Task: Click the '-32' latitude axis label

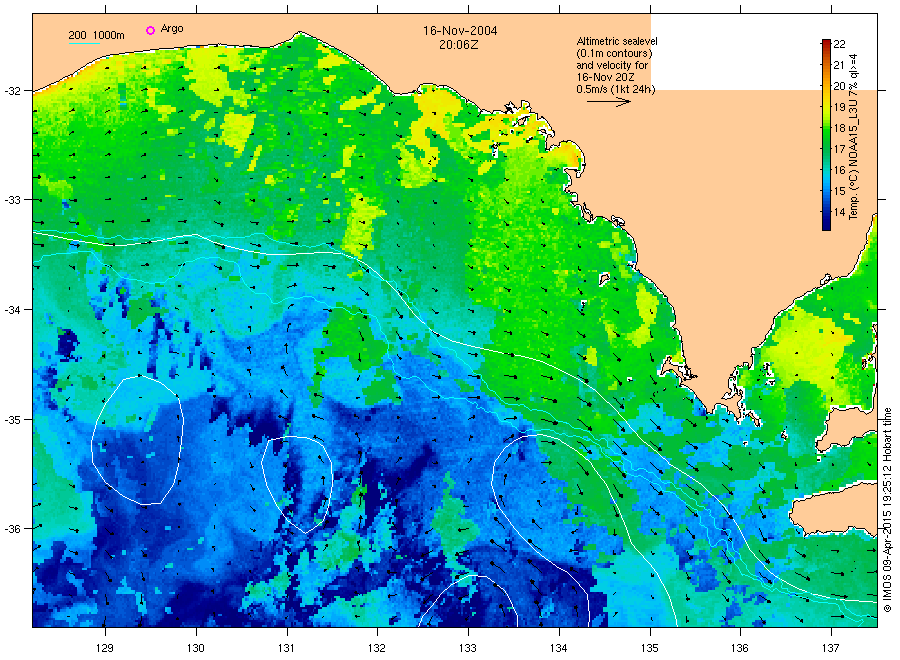Action: [x=13, y=91]
